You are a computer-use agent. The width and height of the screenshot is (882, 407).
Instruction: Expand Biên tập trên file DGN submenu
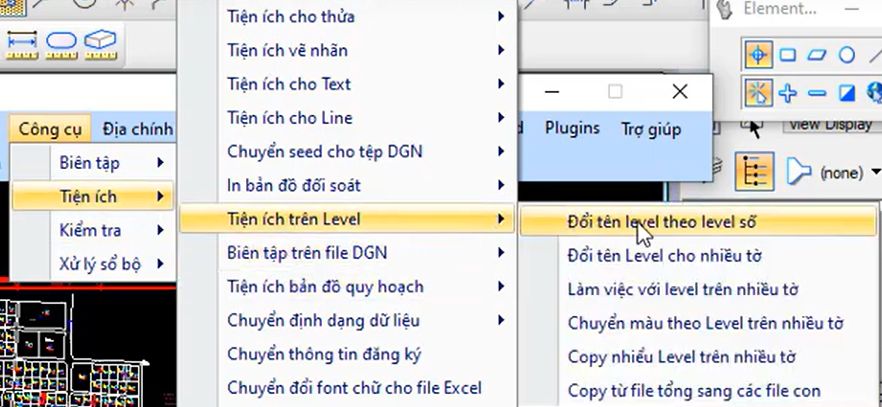(x=346, y=252)
